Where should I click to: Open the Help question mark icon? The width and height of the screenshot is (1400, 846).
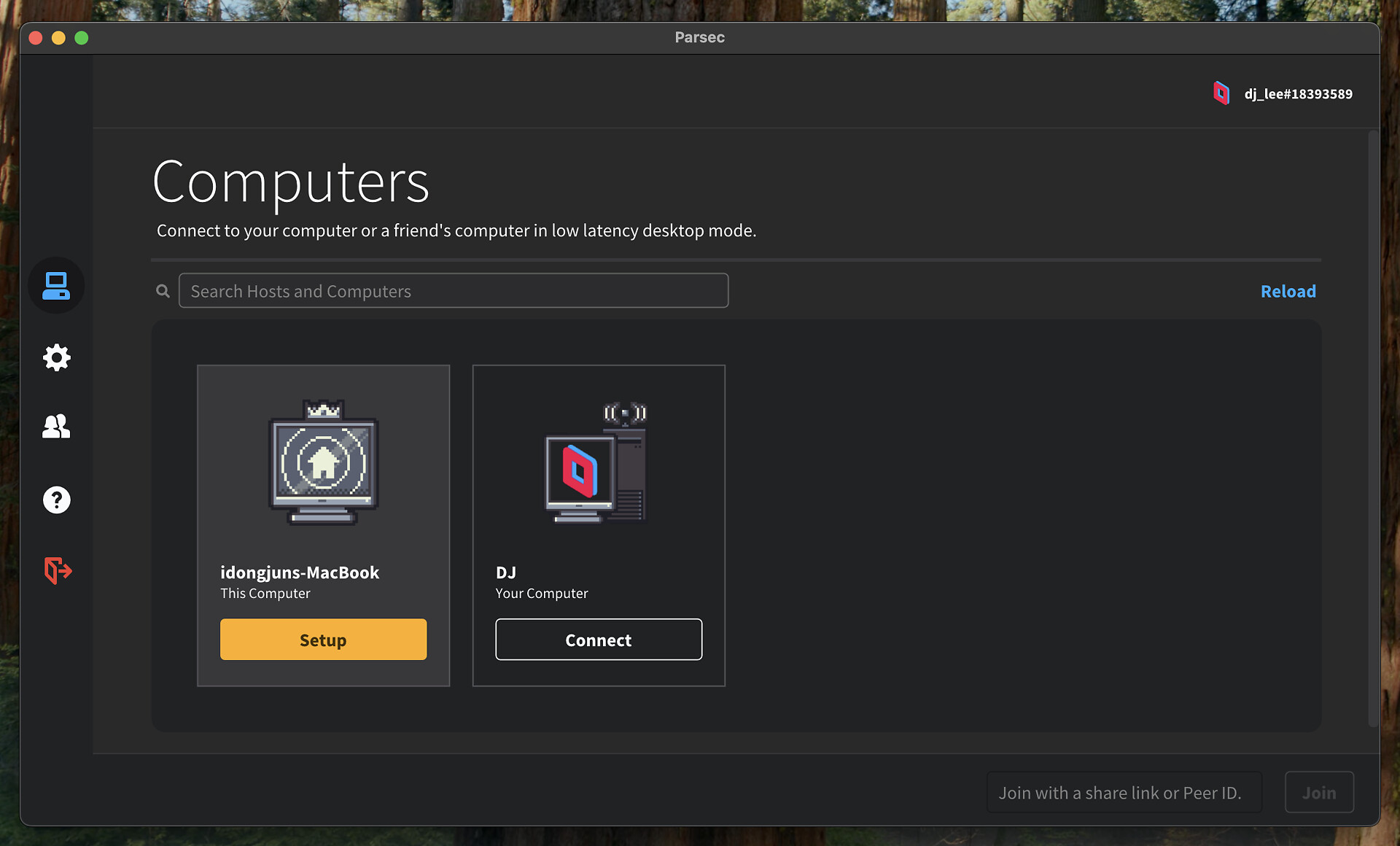click(56, 500)
